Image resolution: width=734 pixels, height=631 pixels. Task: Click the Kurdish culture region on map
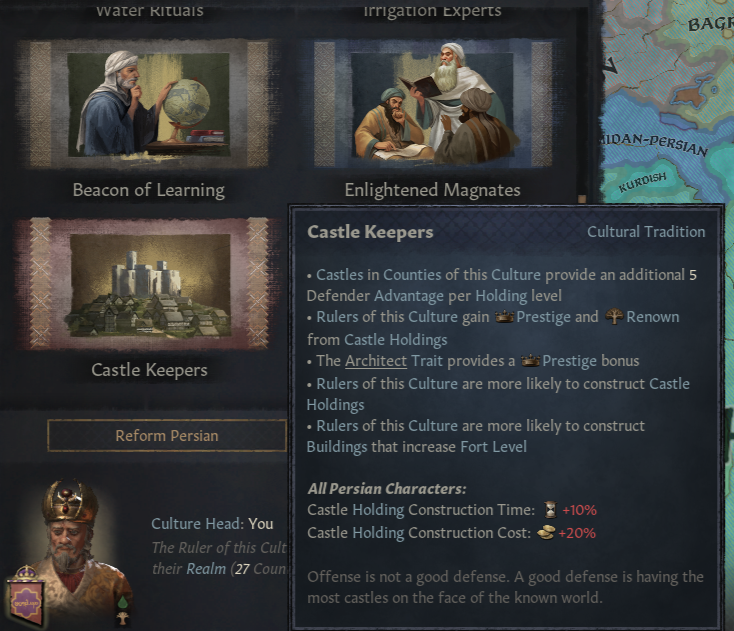[642, 183]
